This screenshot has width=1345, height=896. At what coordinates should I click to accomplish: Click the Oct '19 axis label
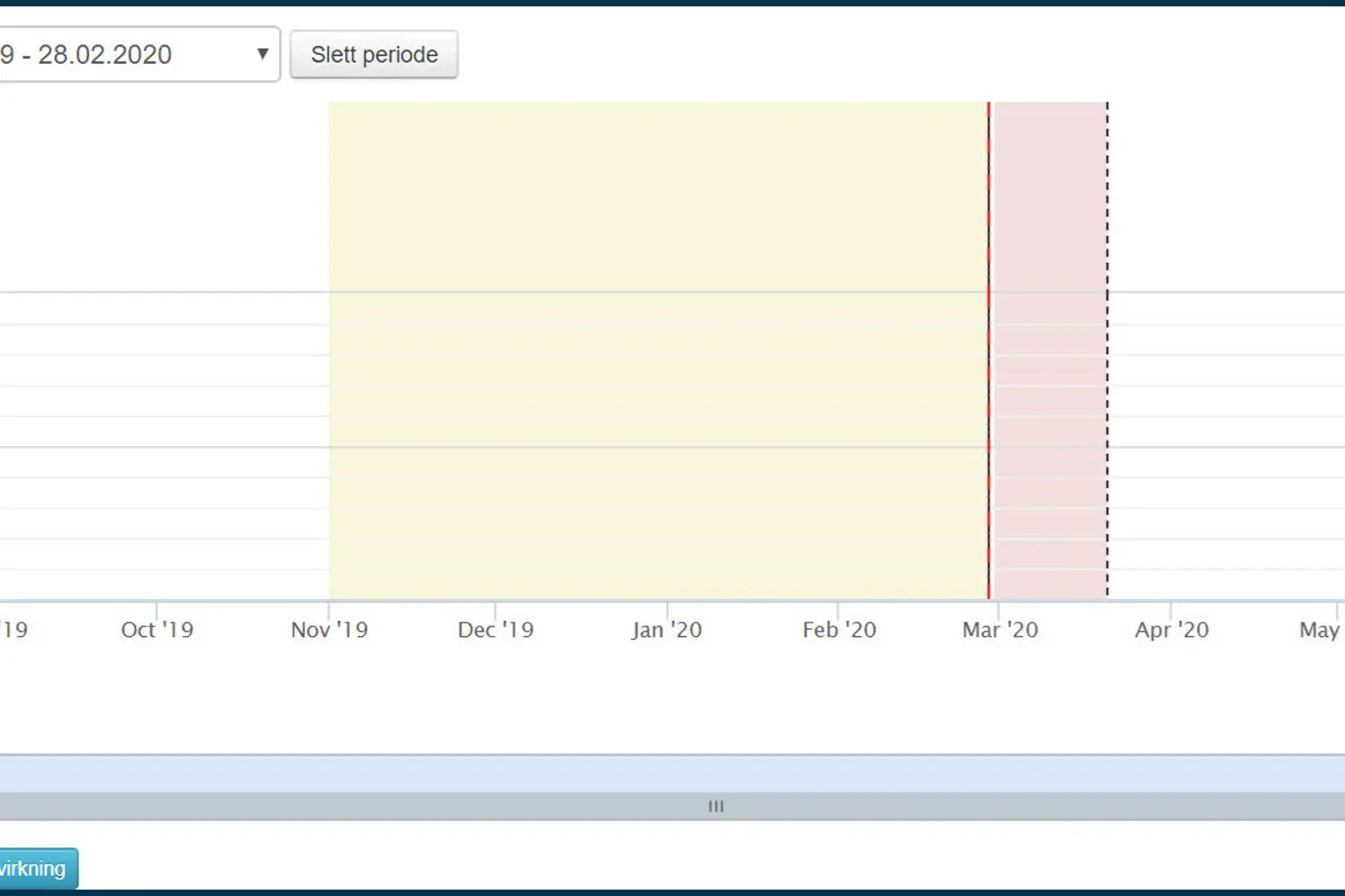(x=157, y=630)
